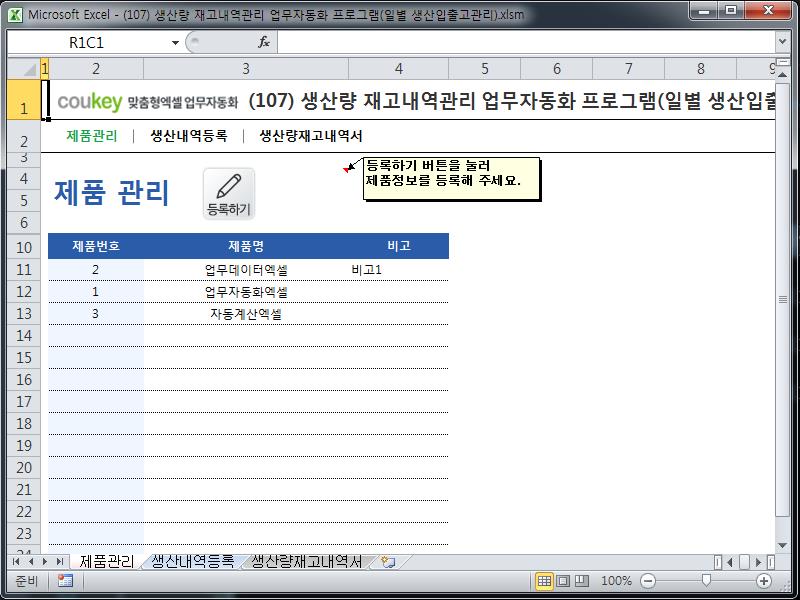Viewport: 800px width, 600px height.
Task: Switch to Page Break Preview icon
Action: pos(582,581)
